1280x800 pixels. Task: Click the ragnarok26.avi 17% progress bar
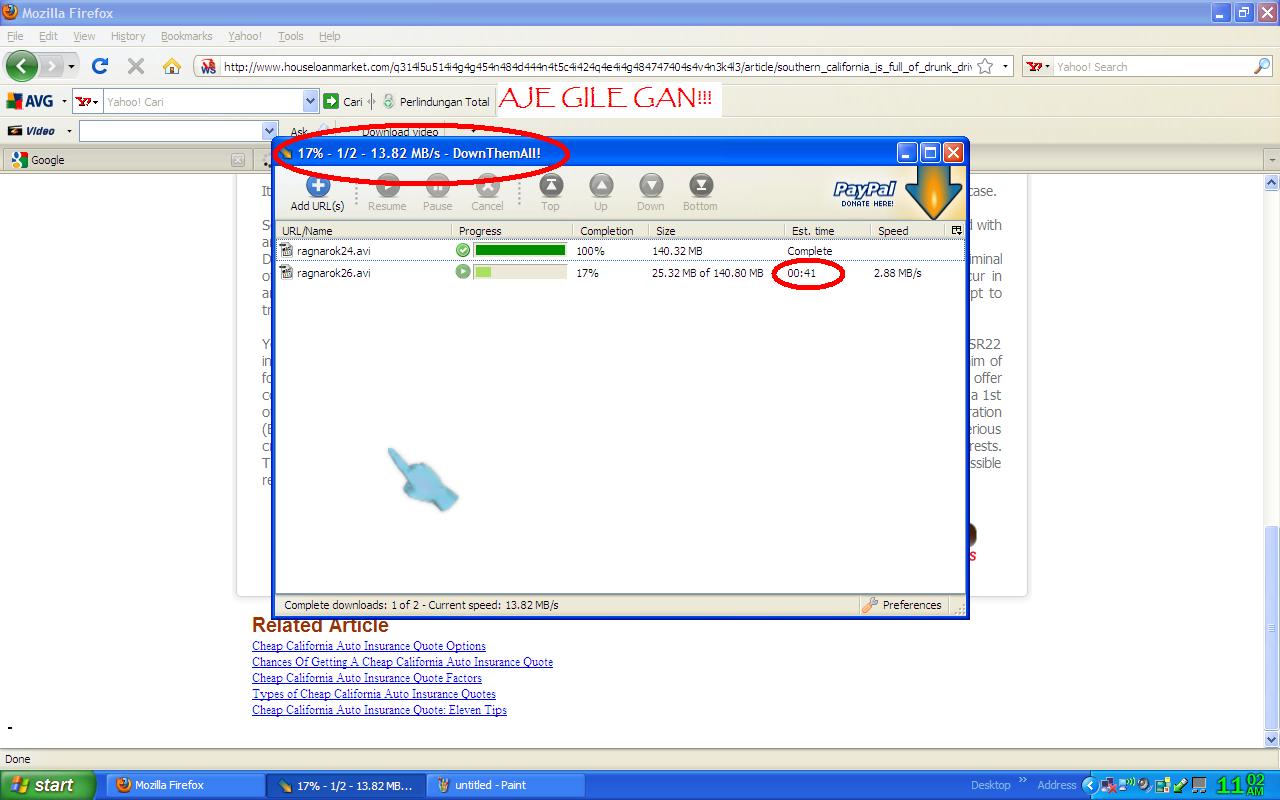[520, 272]
